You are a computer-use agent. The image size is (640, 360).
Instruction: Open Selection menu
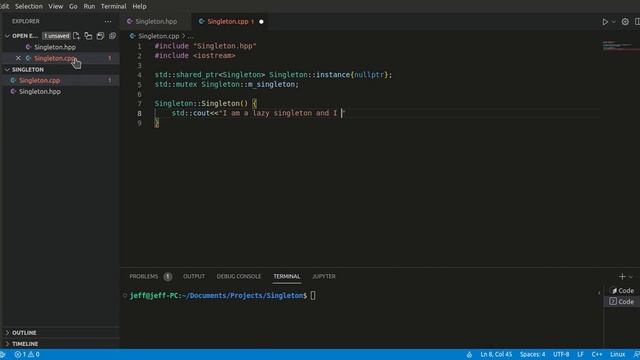click(29, 6)
